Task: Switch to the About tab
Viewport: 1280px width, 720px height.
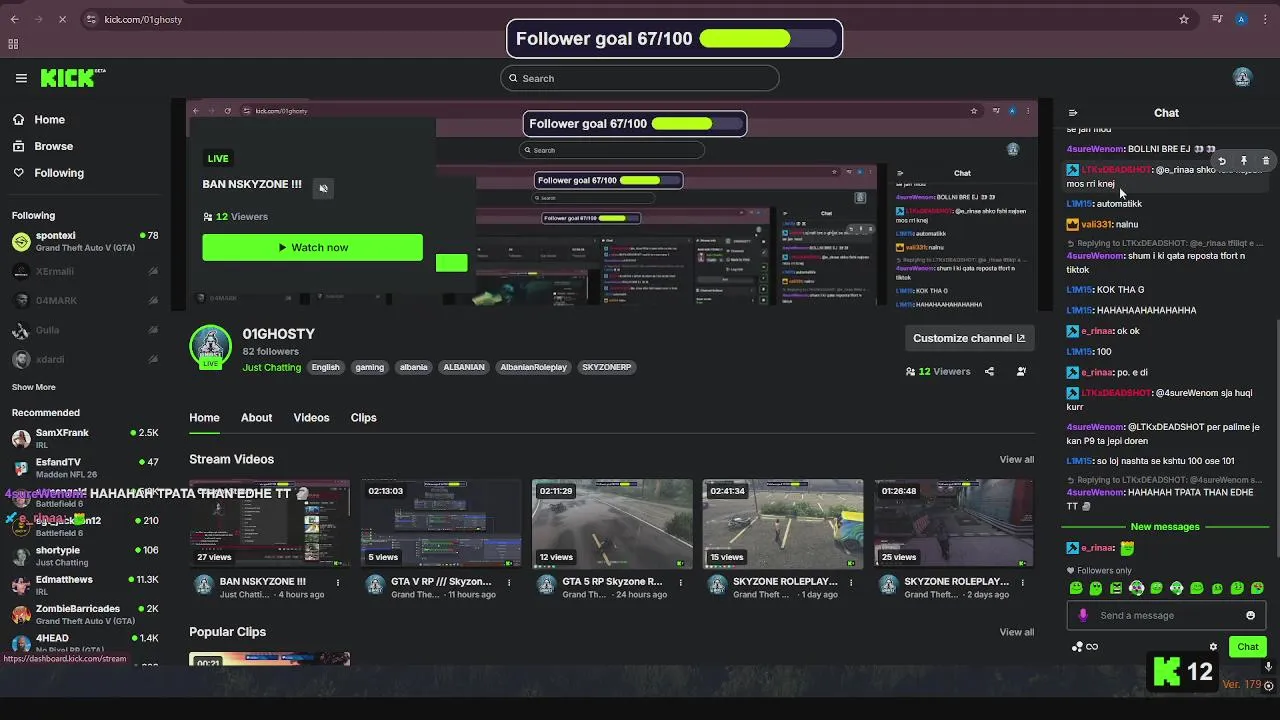Action: [256, 418]
